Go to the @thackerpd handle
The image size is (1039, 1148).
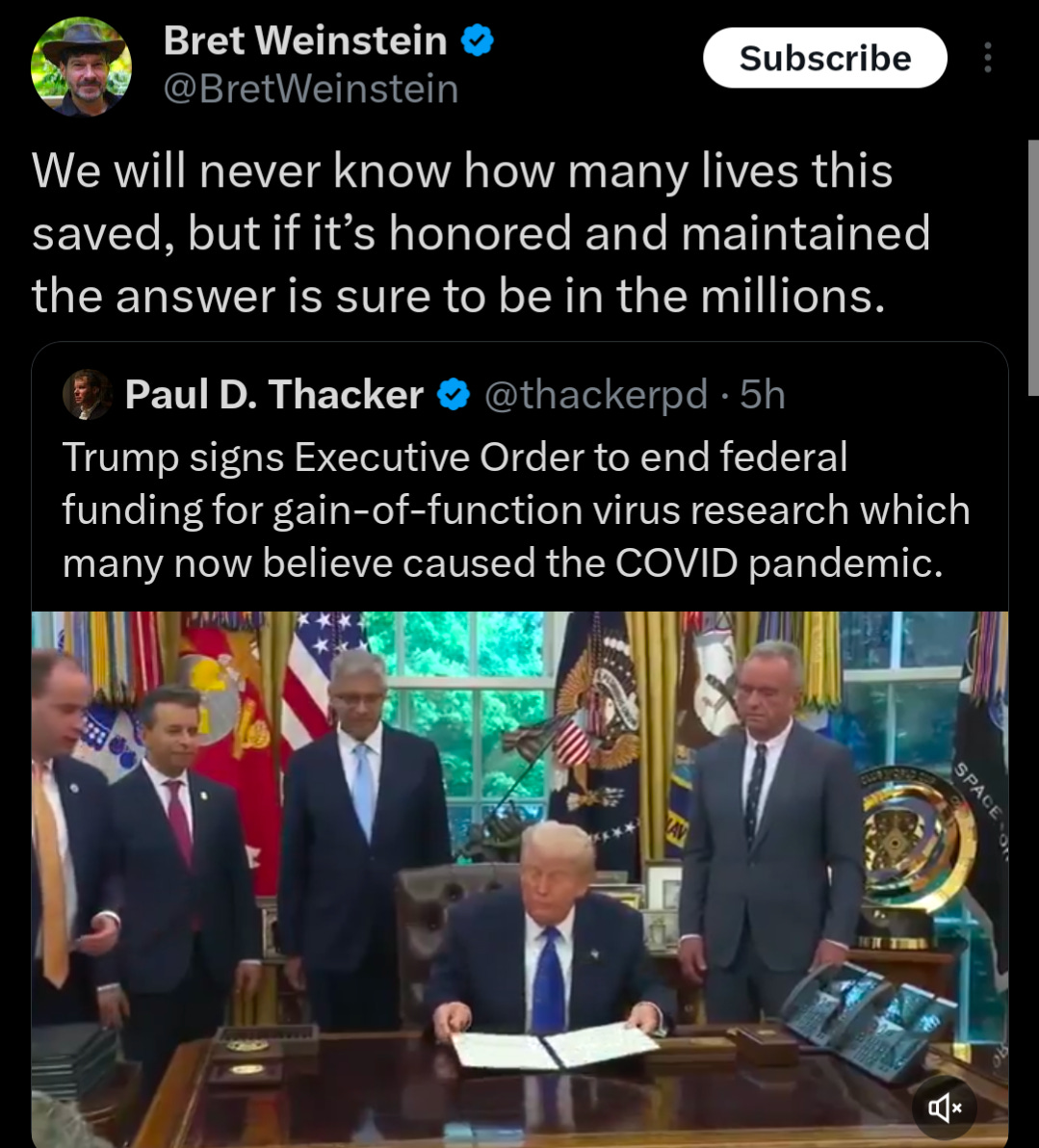(x=596, y=396)
